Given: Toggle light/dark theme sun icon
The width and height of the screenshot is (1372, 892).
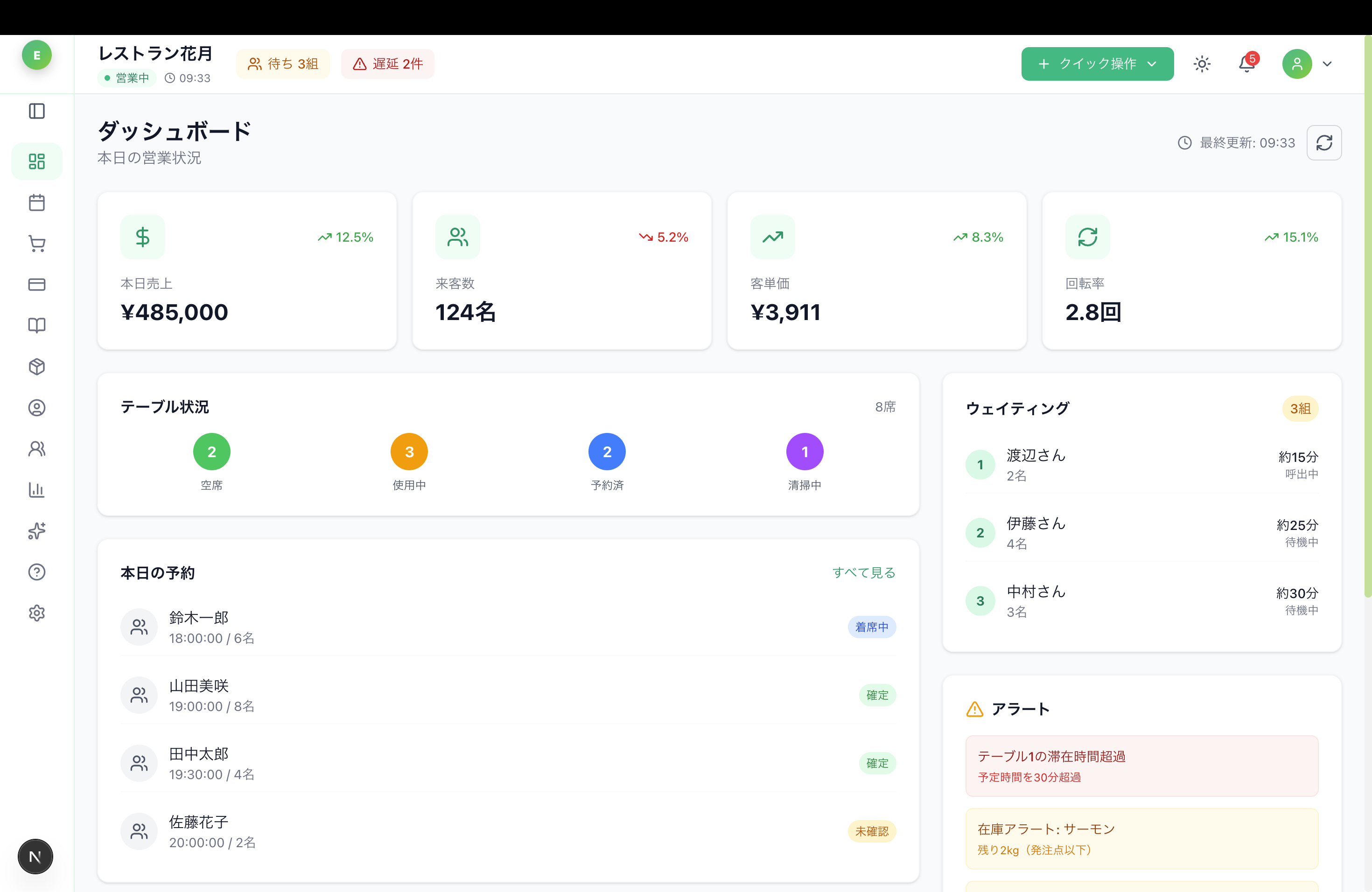Looking at the screenshot, I should 1201,64.
